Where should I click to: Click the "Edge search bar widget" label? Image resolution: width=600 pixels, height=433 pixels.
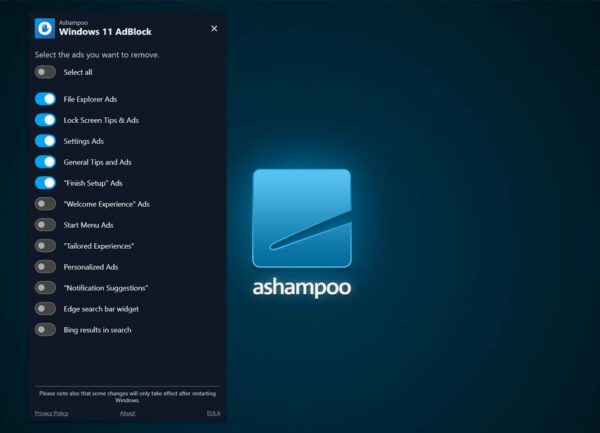(x=101, y=309)
